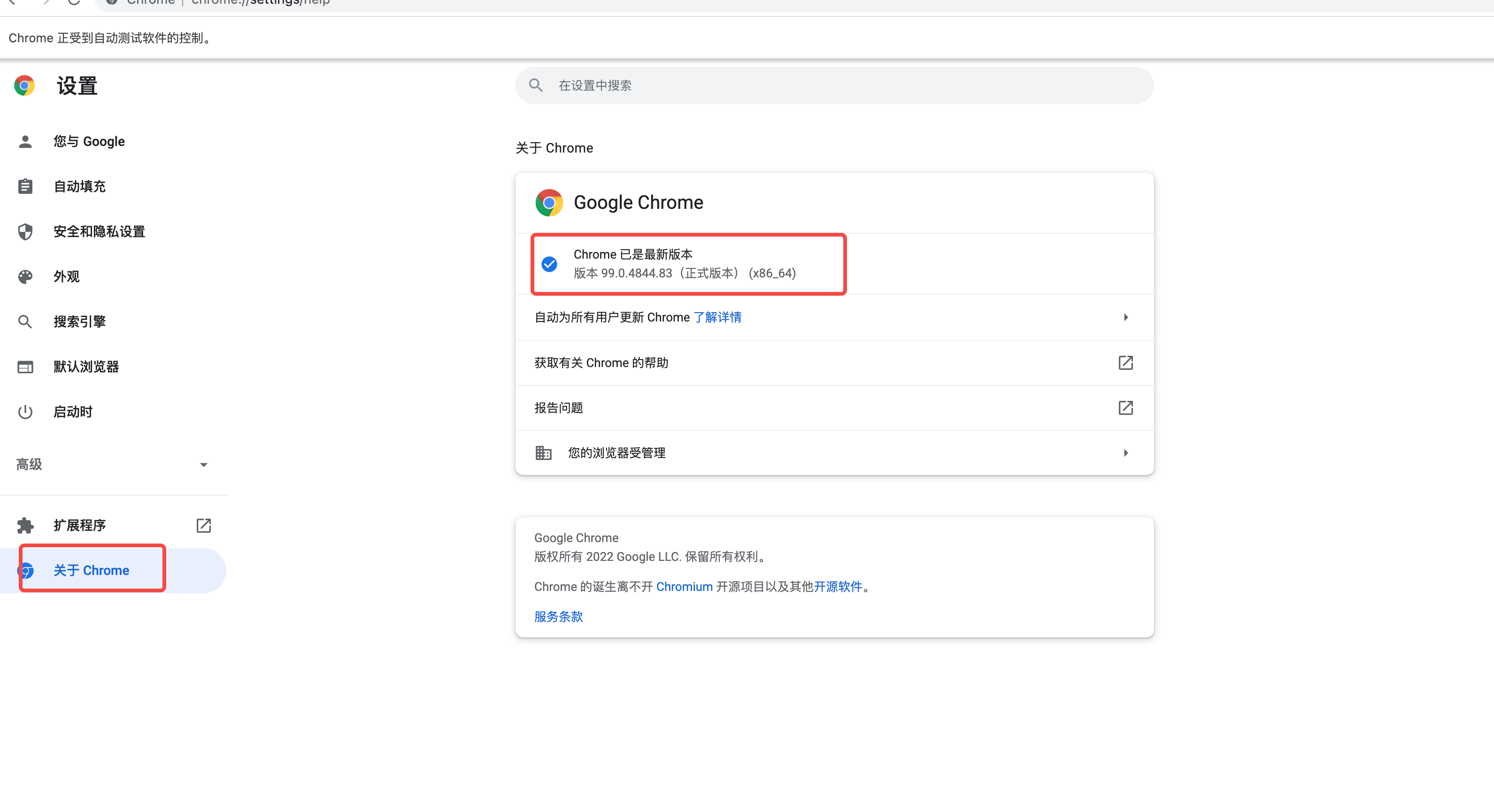Expand 自动为所有用户更新 Chrome row arrow
The image size is (1494, 812).
[1125, 317]
